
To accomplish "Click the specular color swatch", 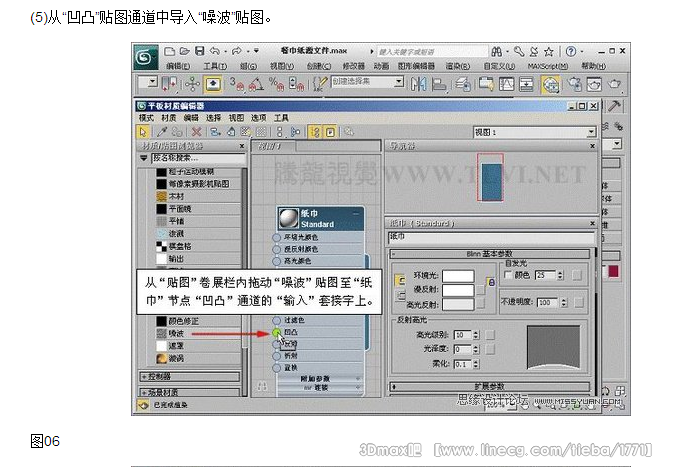I will pos(458,305).
